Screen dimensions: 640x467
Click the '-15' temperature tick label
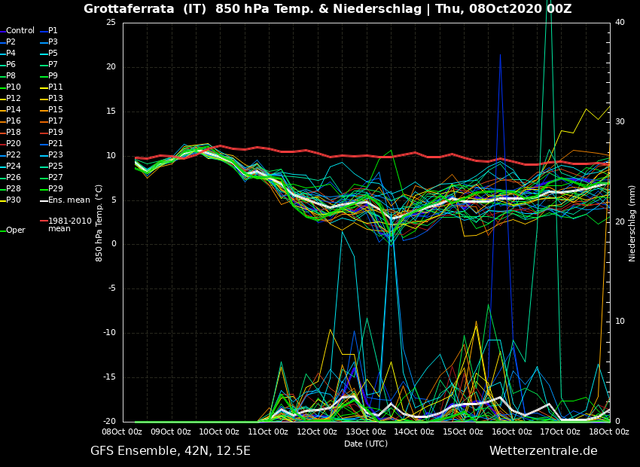click(109, 377)
